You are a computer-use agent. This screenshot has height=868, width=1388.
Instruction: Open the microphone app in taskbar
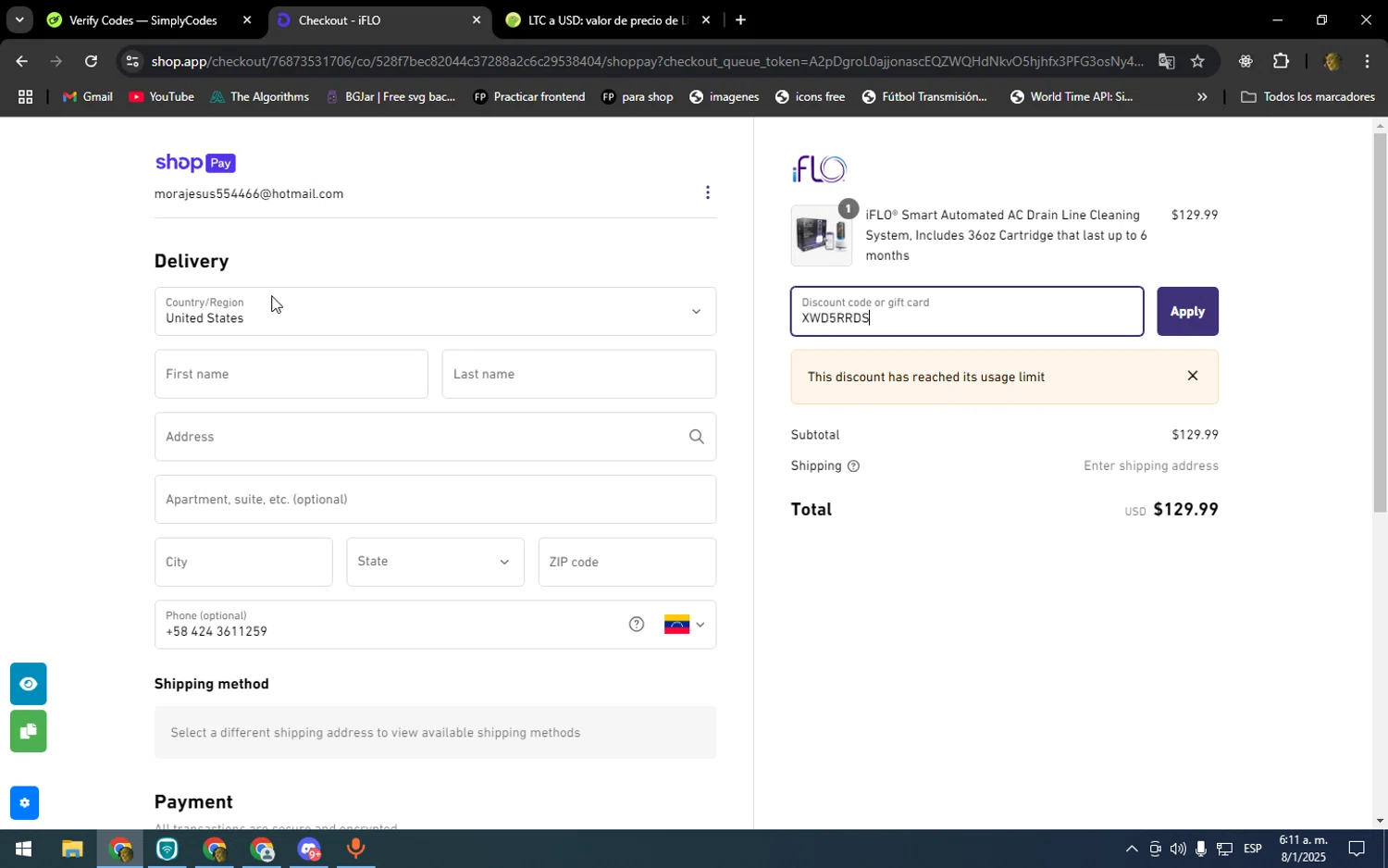355,849
